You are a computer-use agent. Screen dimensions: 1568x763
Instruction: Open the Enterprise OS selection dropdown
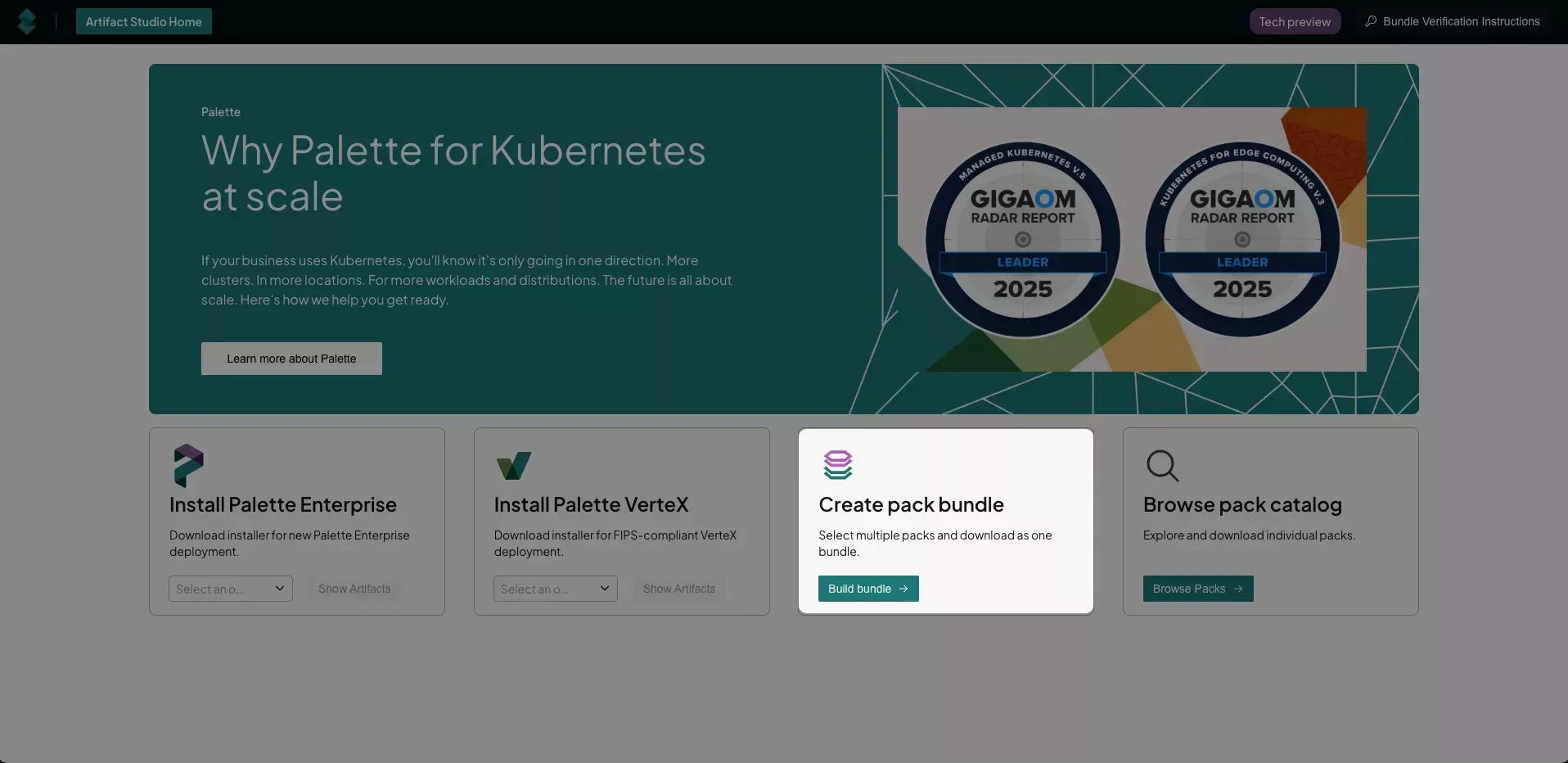pyautogui.click(x=230, y=588)
